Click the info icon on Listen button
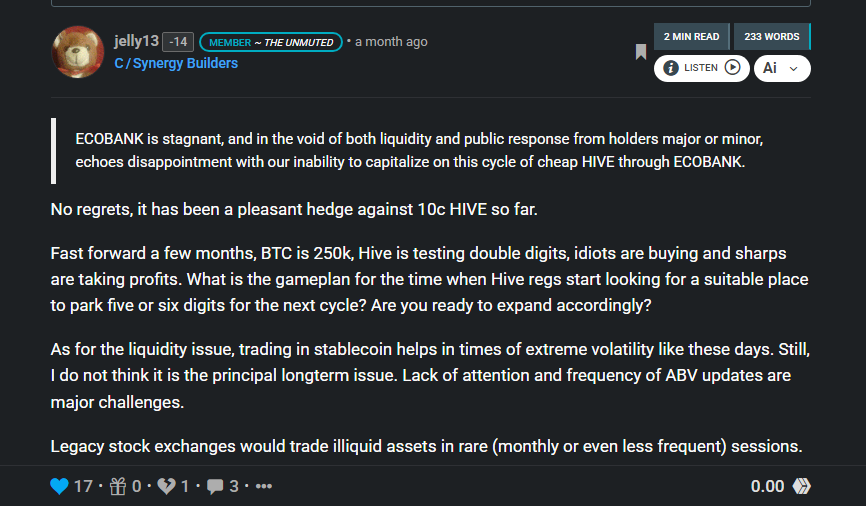This screenshot has height=506, width=866. (x=670, y=68)
